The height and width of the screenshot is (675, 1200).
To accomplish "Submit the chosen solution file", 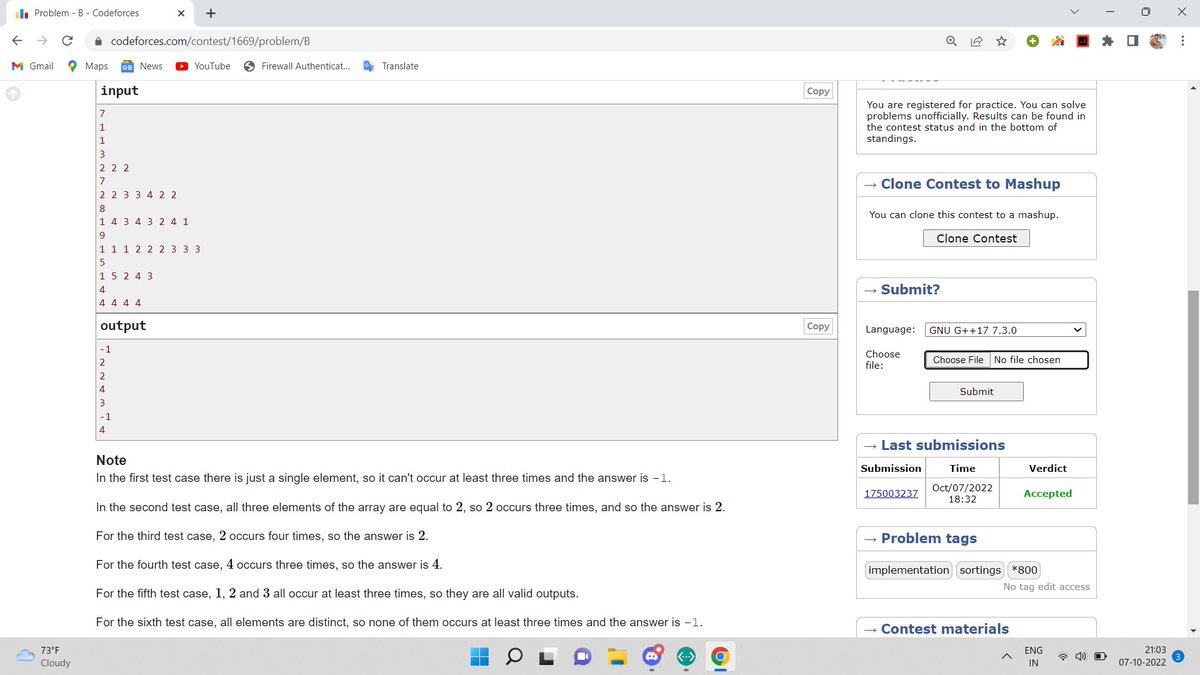I will [x=976, y=391].
